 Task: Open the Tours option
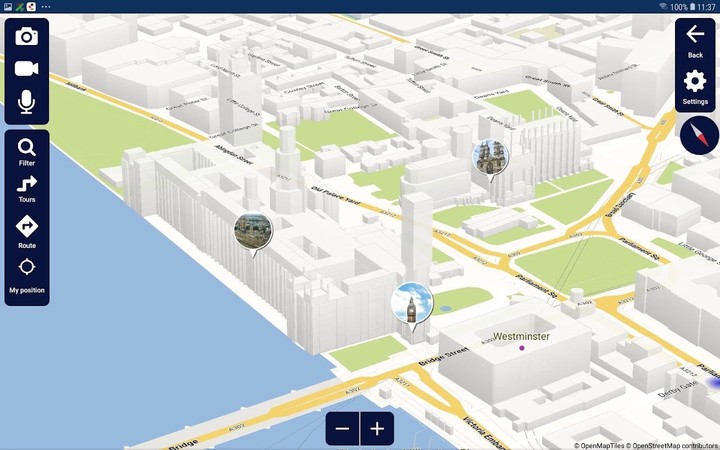click(x=27, y=189)
